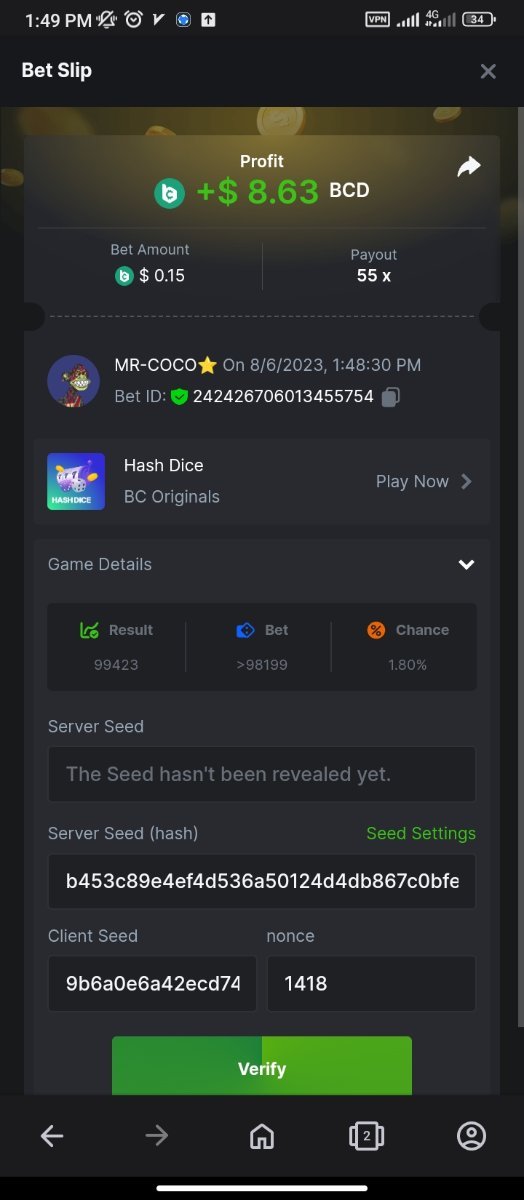Open Seed Settings link

click(421, 833)
